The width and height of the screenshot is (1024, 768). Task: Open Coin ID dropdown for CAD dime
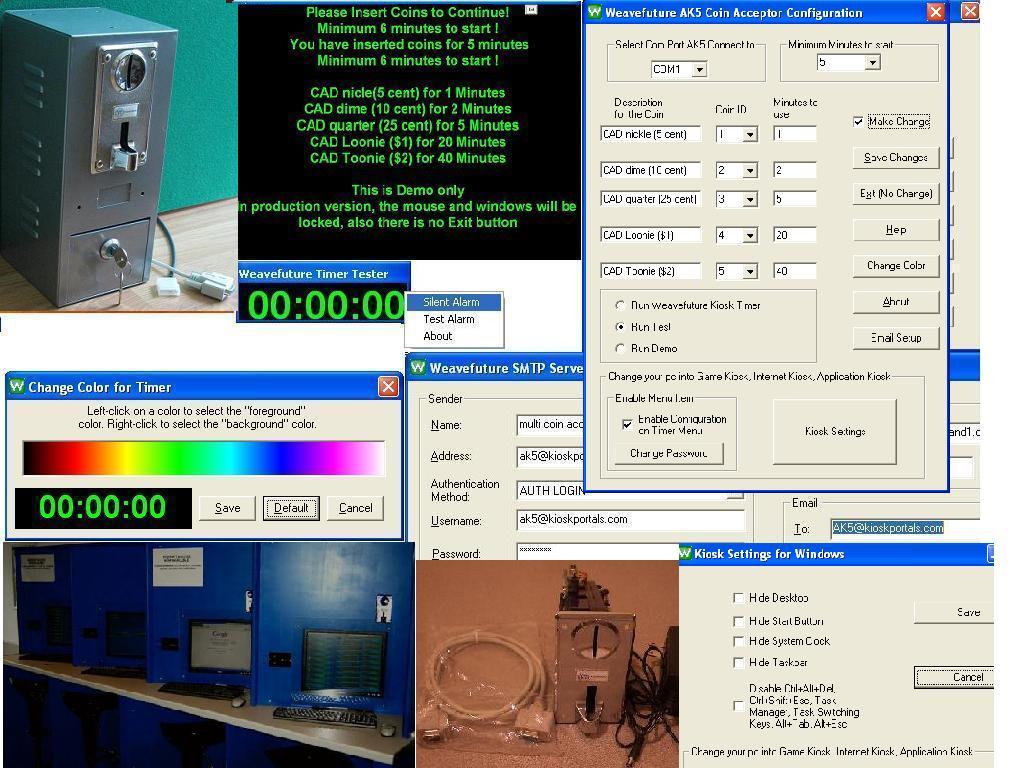pos(750,170)
